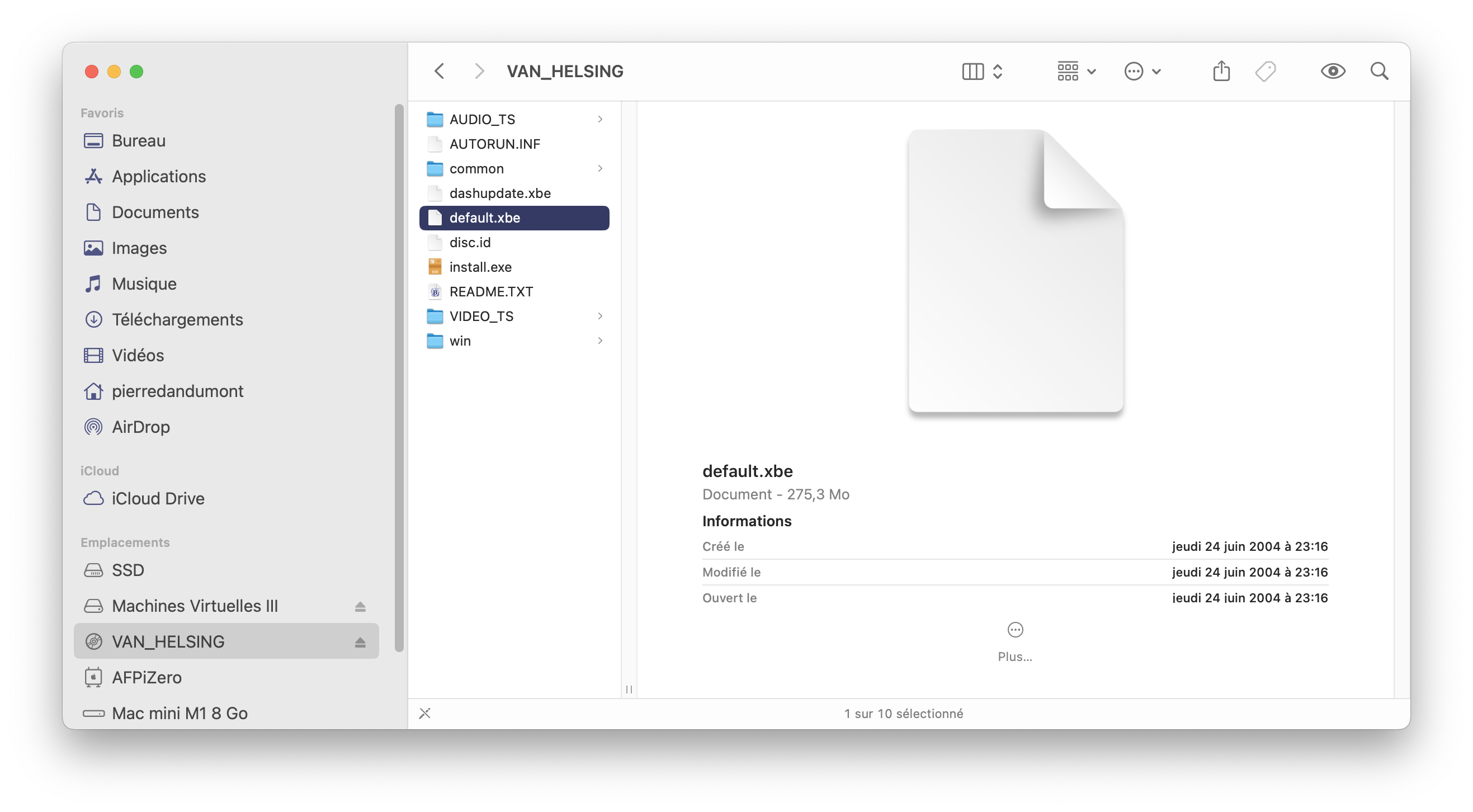
Task: Open Applications in the sidebar
Action: point(226,176)
